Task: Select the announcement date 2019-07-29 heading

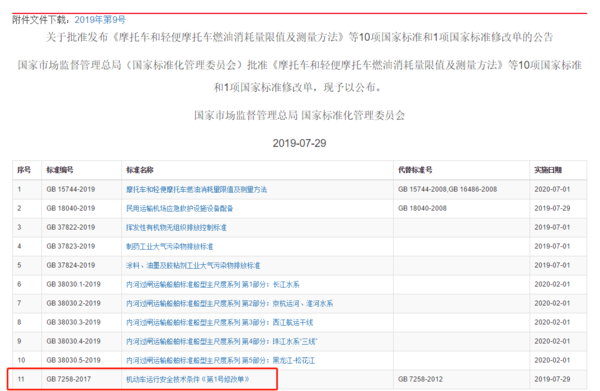Action: click(299, 143)
